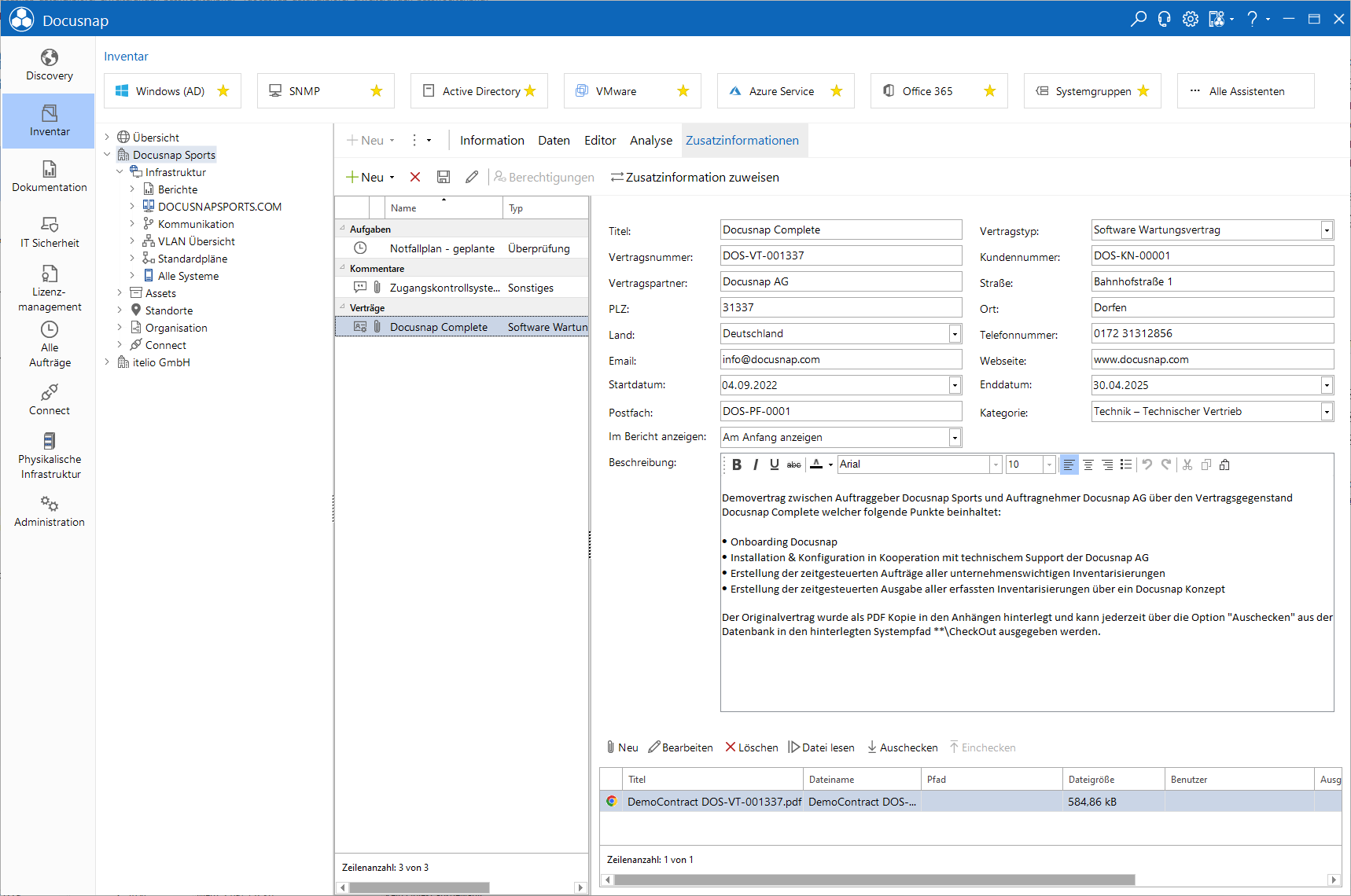Open Connect in the left sidebar
Viewport: 1351px width, 896px height.
[49, 400]
